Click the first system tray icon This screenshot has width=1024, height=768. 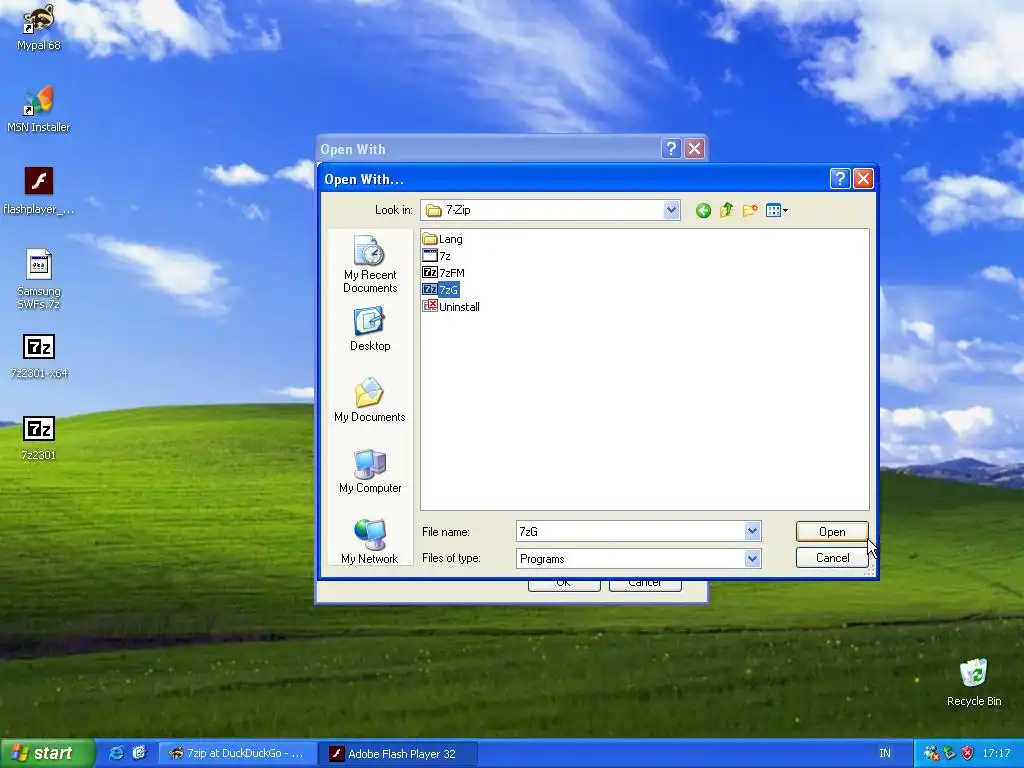931,754
